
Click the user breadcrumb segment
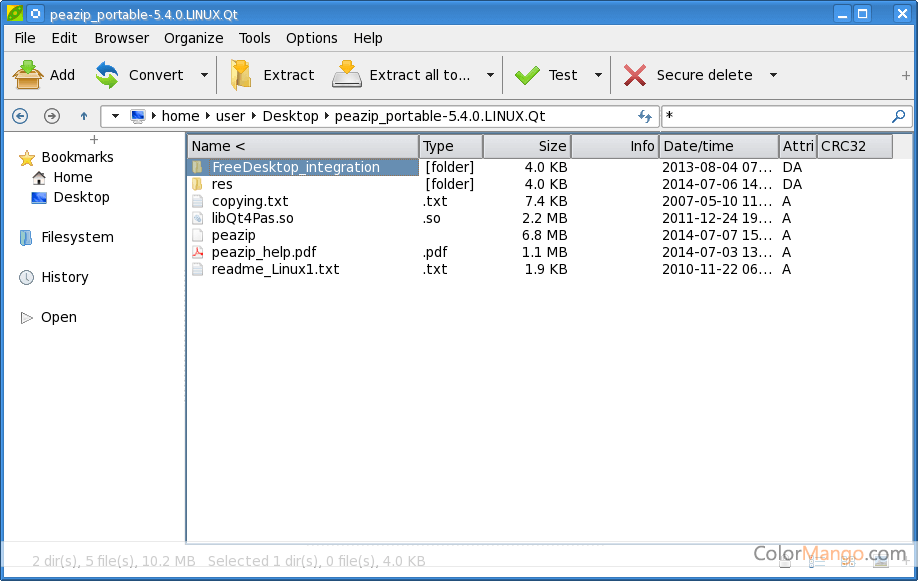point(230,116)
